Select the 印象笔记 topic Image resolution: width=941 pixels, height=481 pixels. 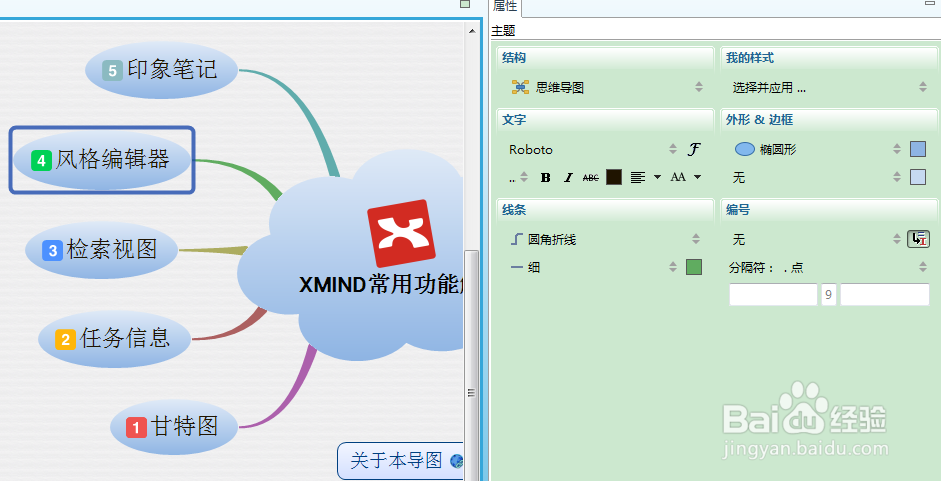tap(161, 70)
